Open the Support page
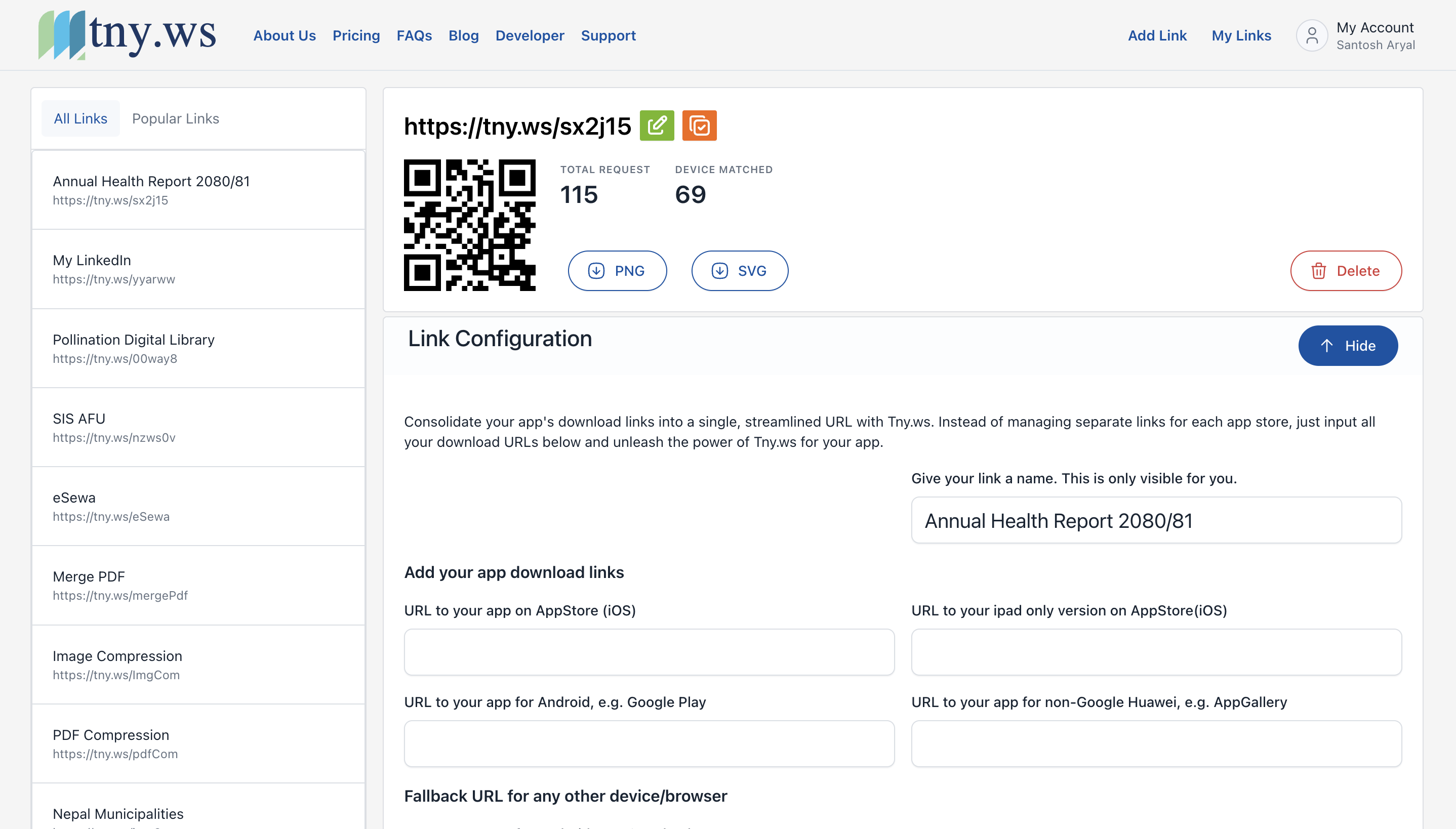The image size is (1456, 829). click(608, 35)
